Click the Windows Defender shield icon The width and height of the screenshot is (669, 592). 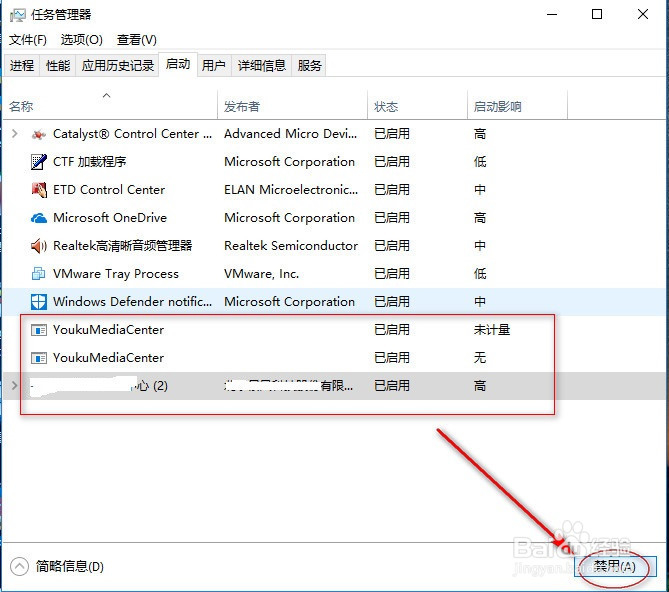pyautogui.click(x=39, y=302)
